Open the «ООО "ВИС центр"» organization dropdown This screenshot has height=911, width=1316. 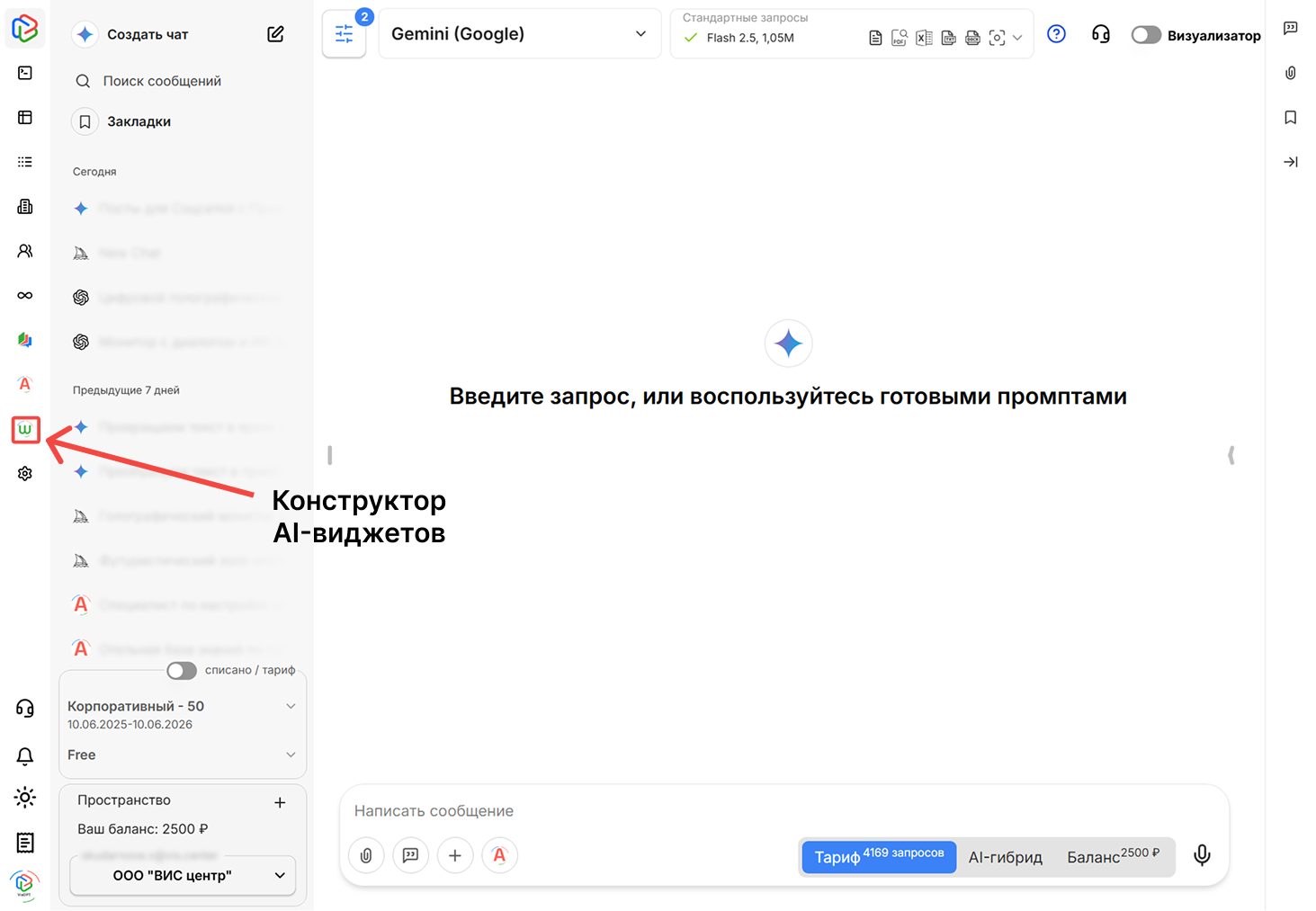click(183, 874)
